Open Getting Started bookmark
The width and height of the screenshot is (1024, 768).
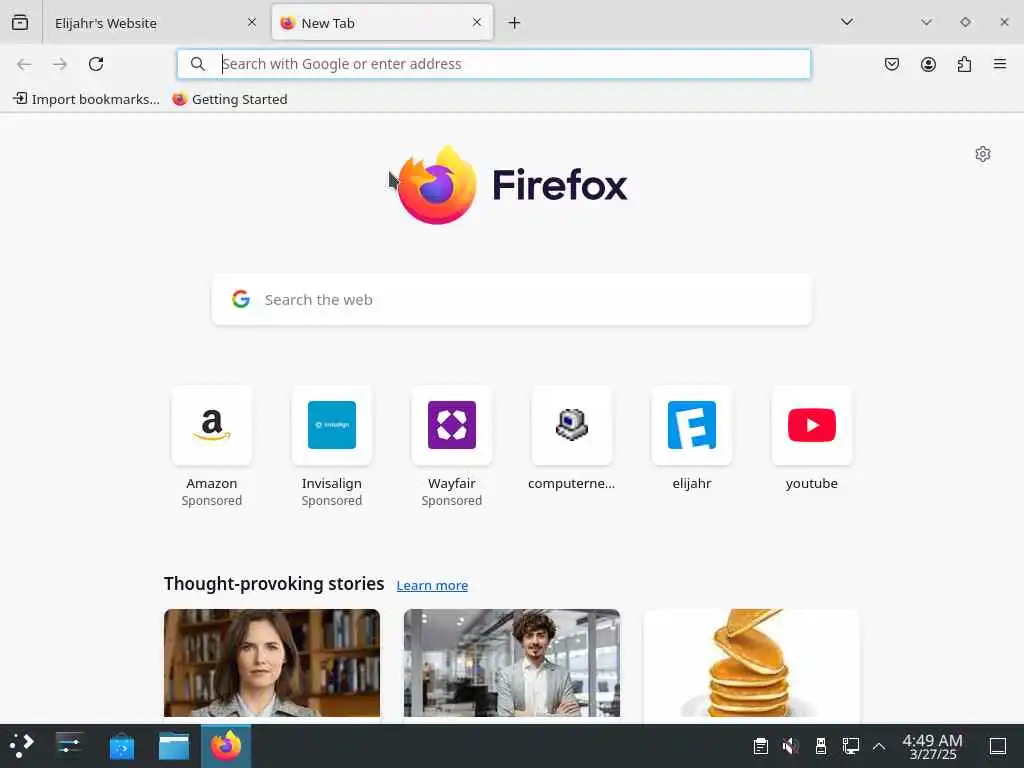pos(230,99)
